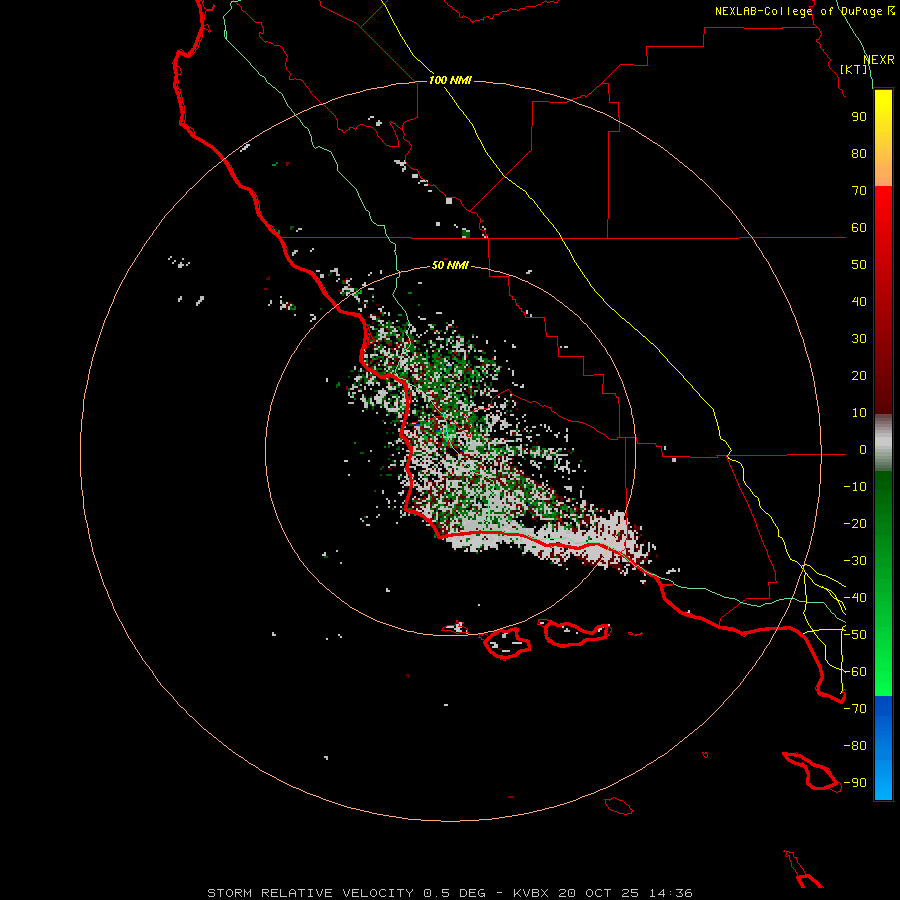Click the 20 OCT 25 date text
Image resolution: width=900 pixels, height=900 pixels.
599,893
